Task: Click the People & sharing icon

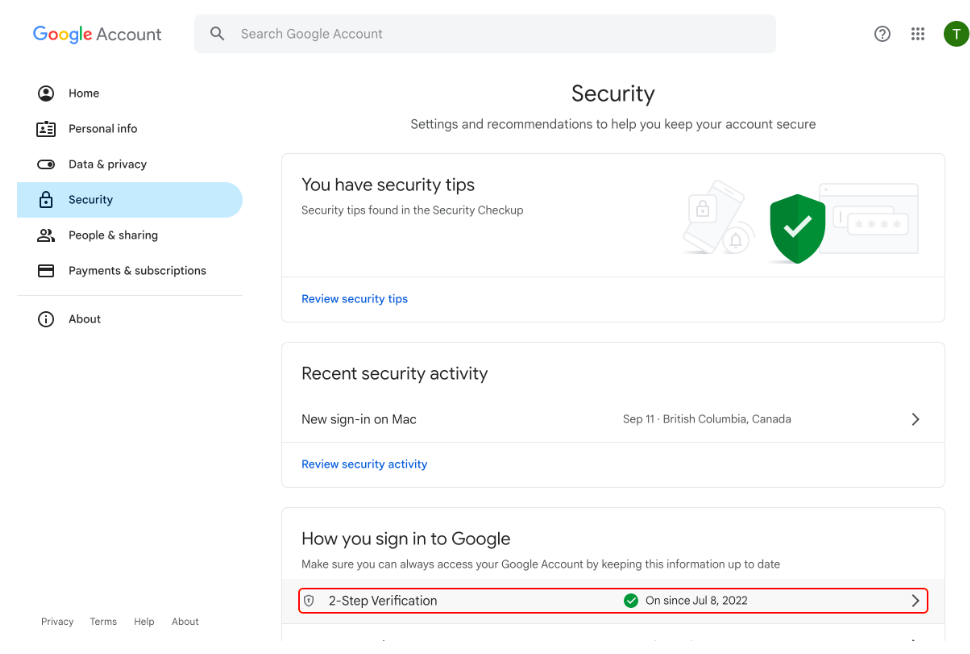Action: [46, 235]
